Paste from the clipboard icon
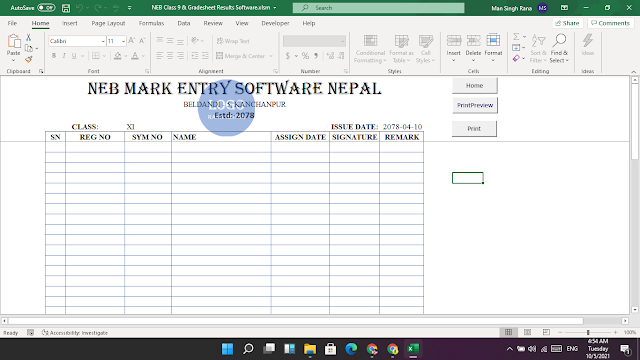Screen dimensions: 640x360 click(x=13, y=41)
